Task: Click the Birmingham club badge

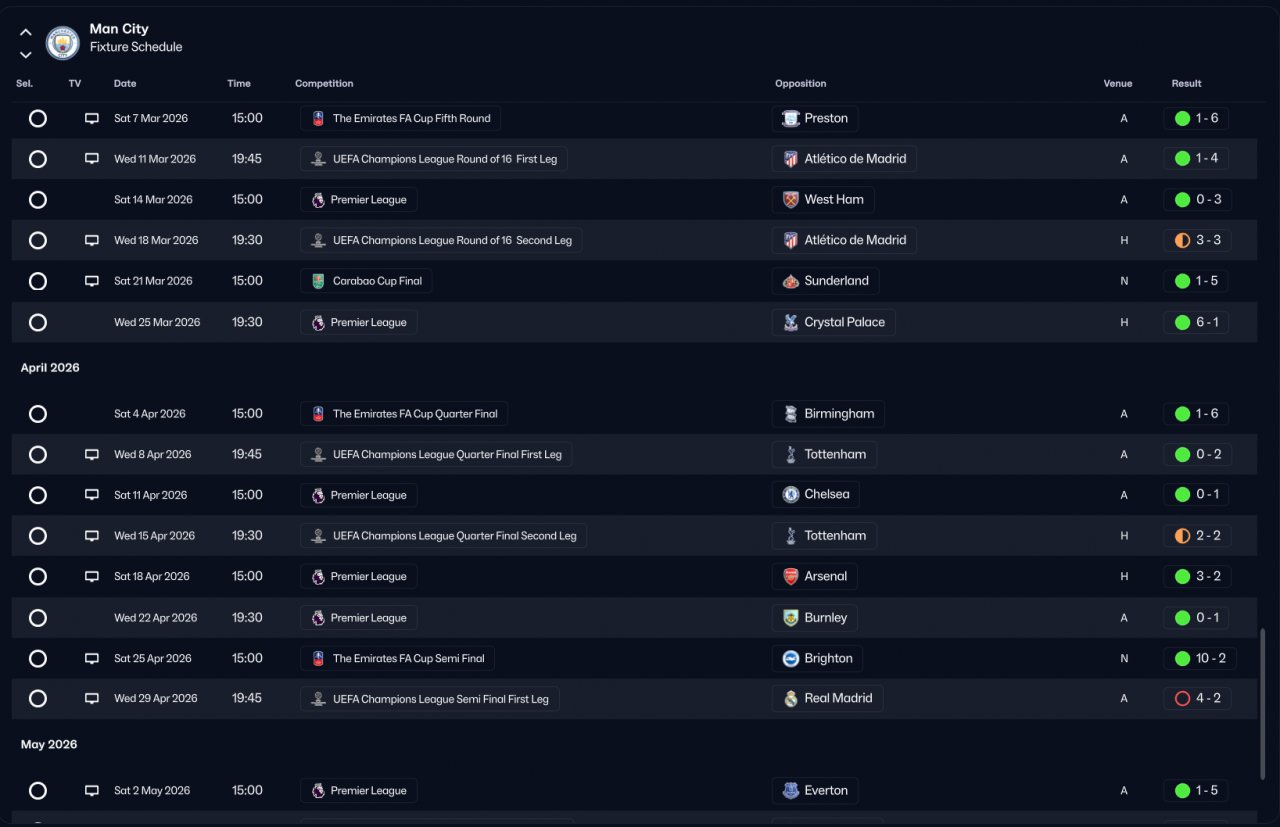Action: click(791, 414)
